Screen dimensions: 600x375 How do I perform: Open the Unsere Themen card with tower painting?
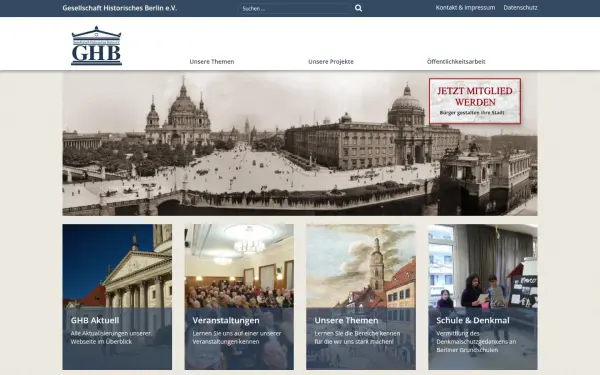(x=361, y=297)
